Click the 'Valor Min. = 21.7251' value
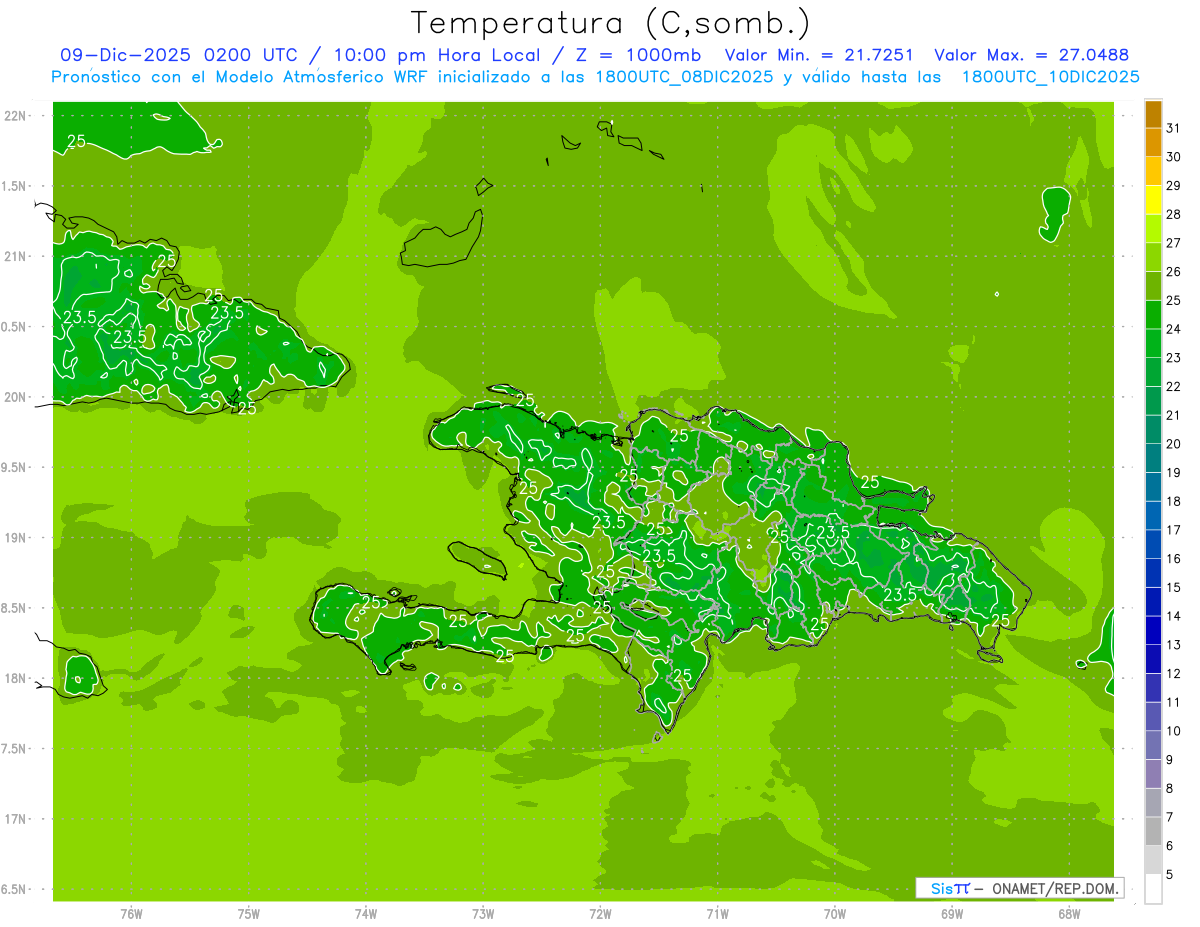Image resolution: width=1200 pixels, height=927 pixels. point(818,55)
